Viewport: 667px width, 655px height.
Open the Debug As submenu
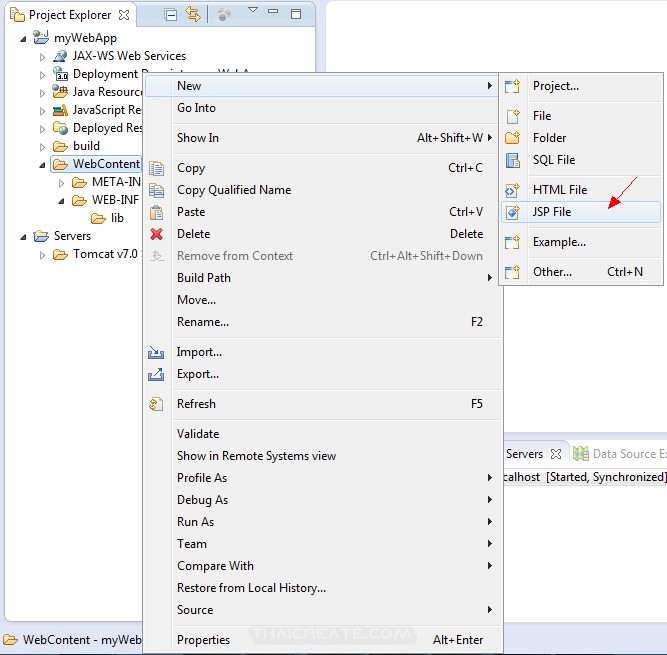(x=322, y=500)
